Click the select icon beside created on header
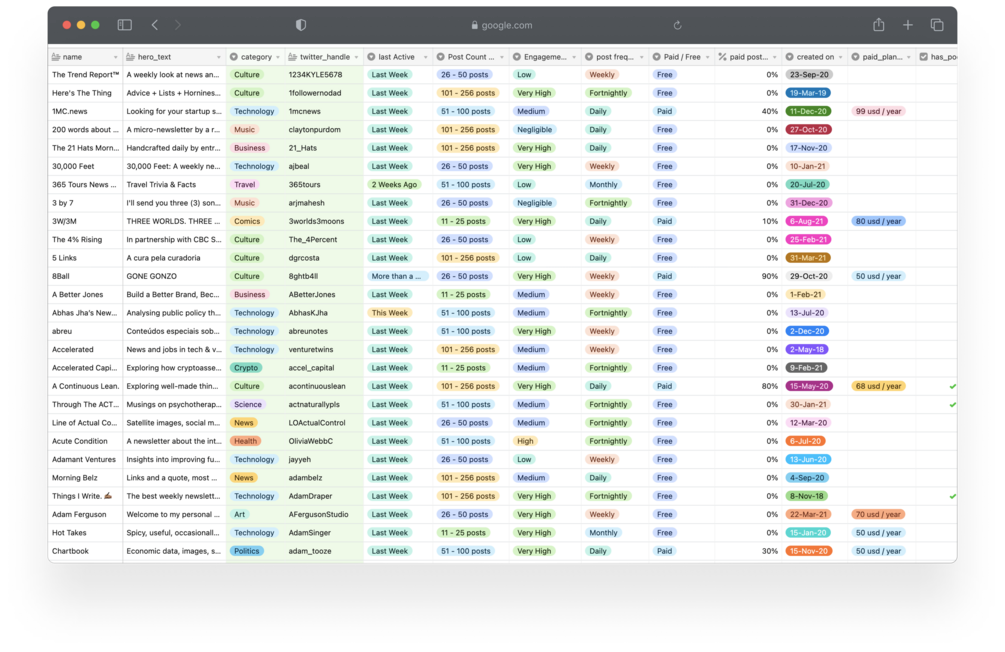Viewport: 1005px width, 652px height. coord(790,57)
